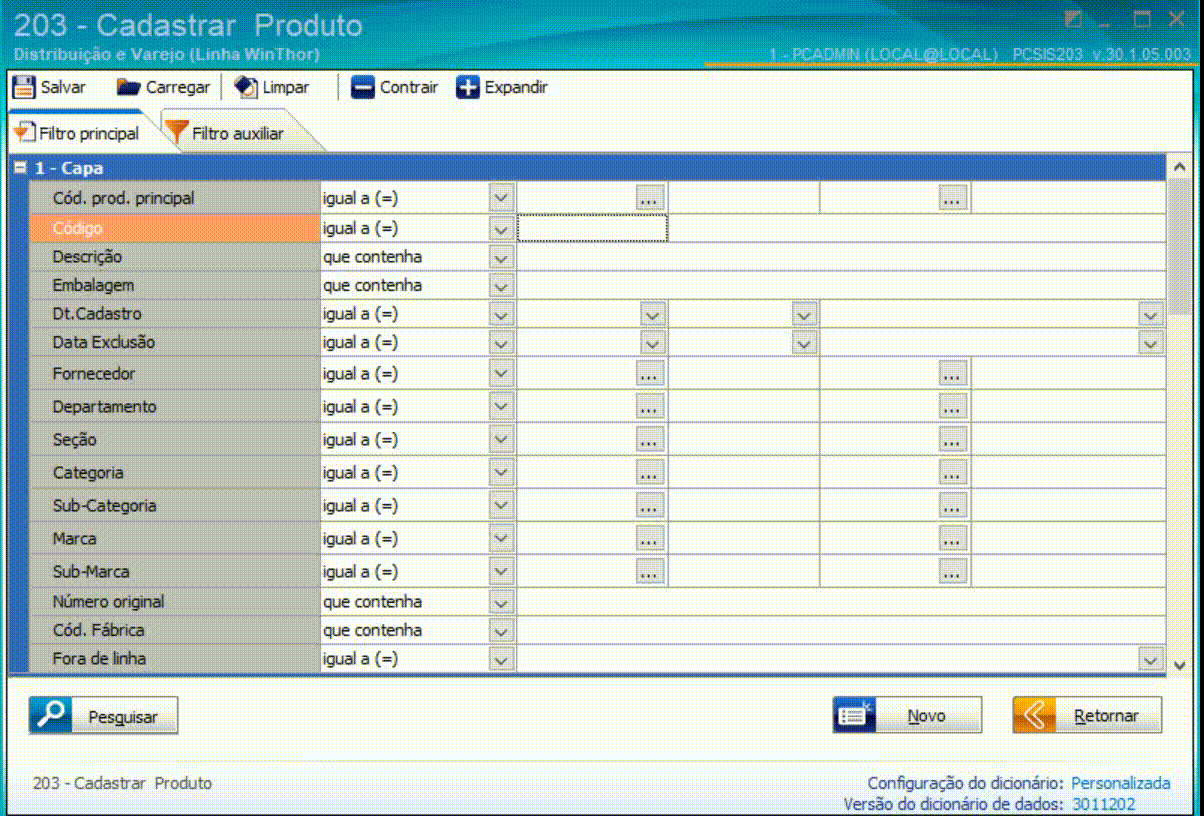
Task: Click the Pesquisar search button
Action: click(x=103, y=716)
